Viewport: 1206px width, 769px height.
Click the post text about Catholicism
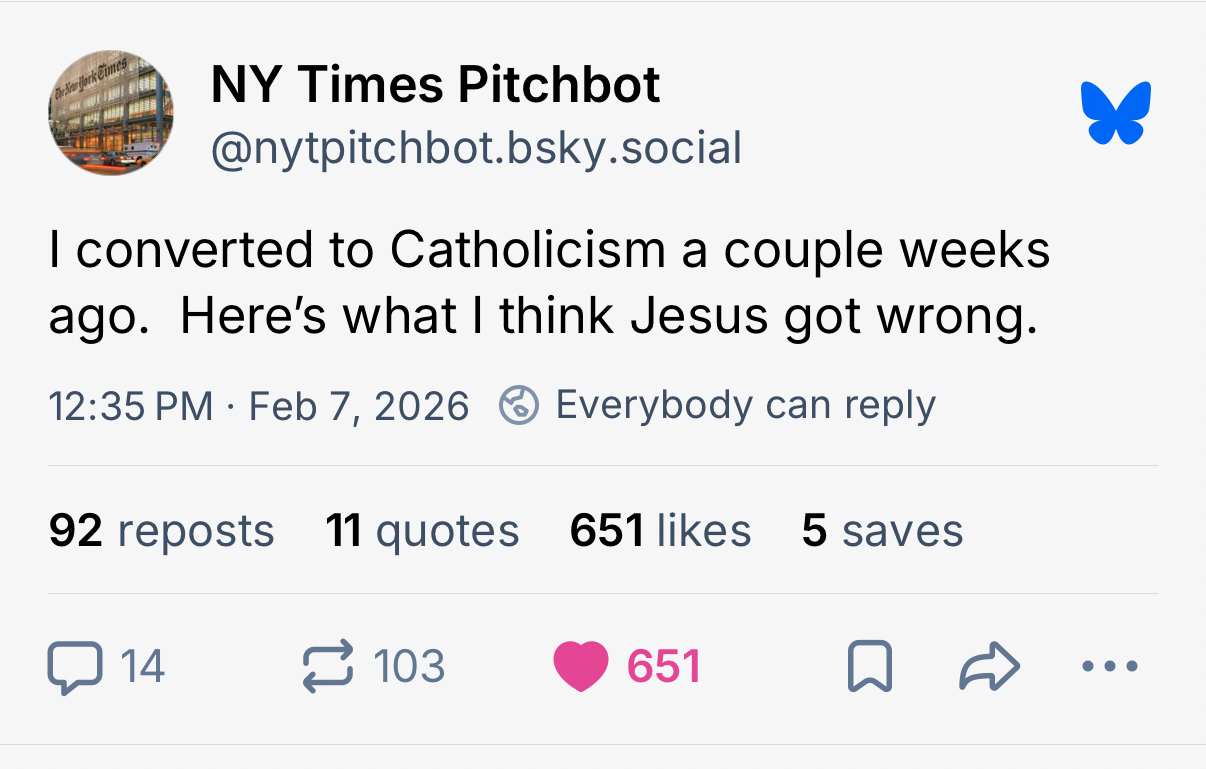(549, 283)
